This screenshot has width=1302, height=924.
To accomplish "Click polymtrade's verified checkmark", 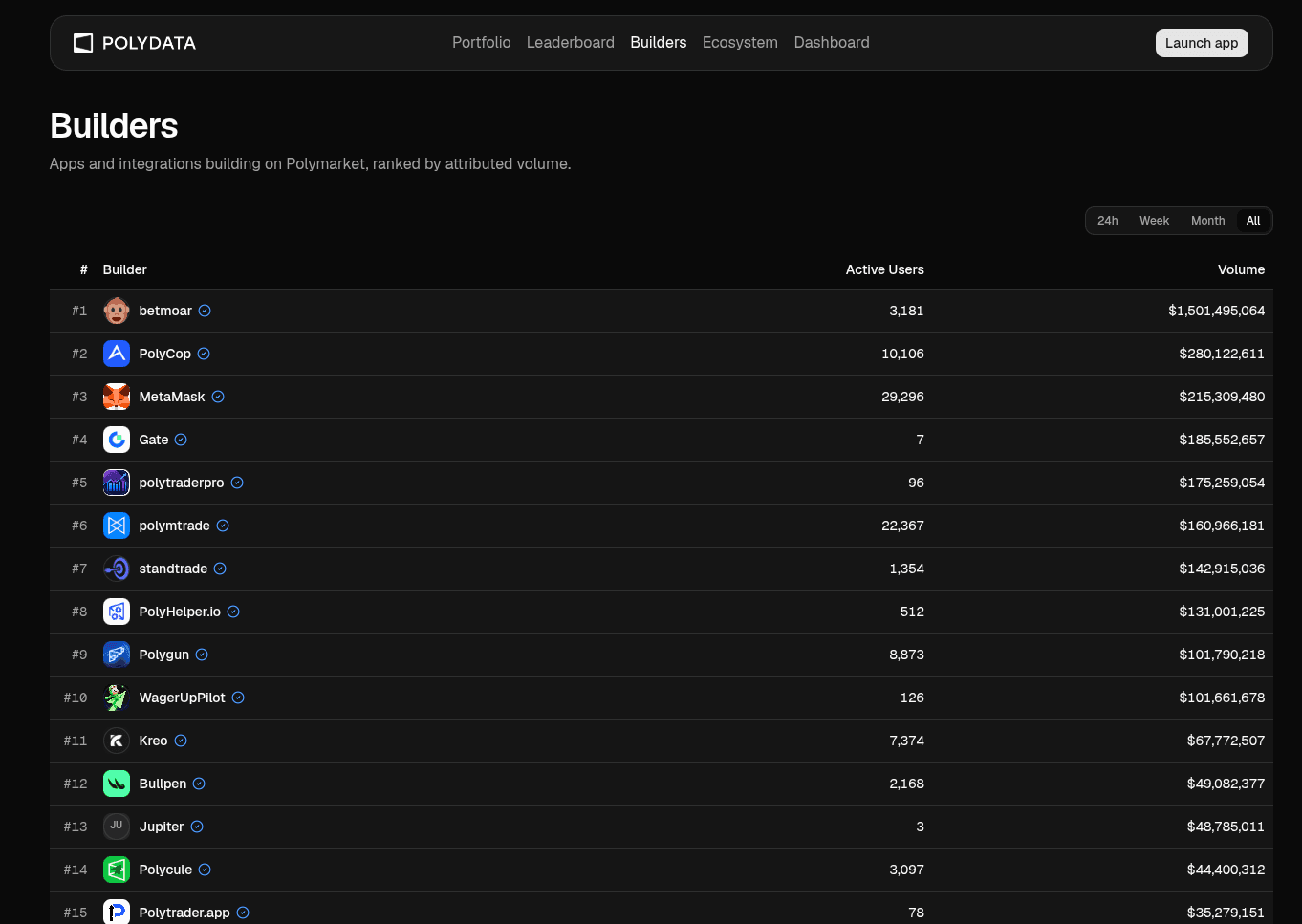I will [x=223, y=526].
